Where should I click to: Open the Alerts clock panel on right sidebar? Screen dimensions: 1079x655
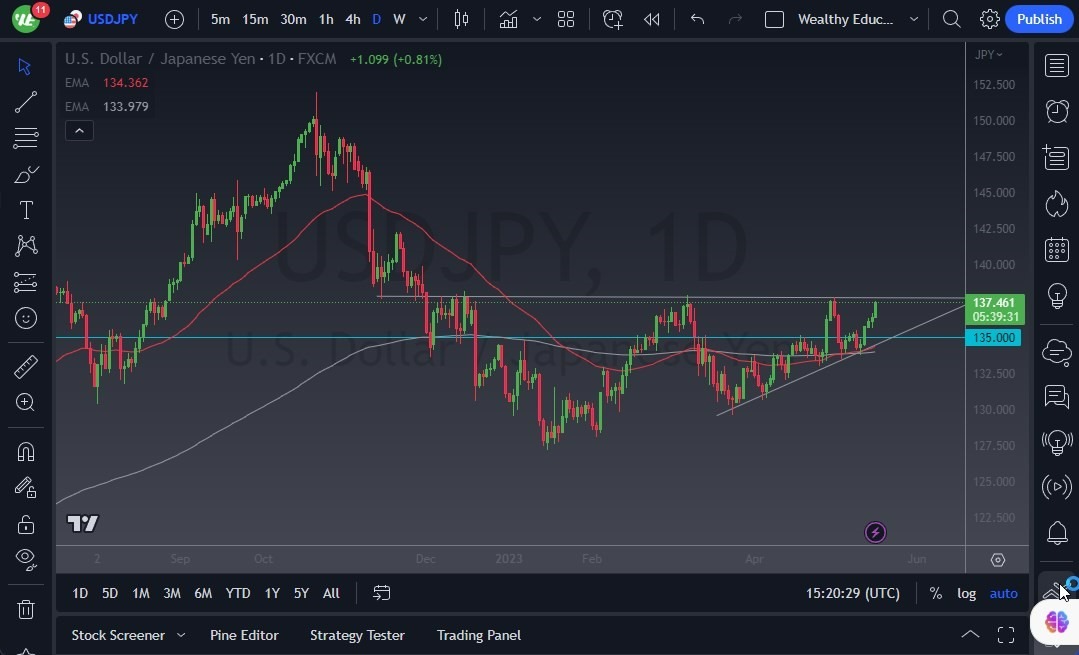(x=1056, y=111)
